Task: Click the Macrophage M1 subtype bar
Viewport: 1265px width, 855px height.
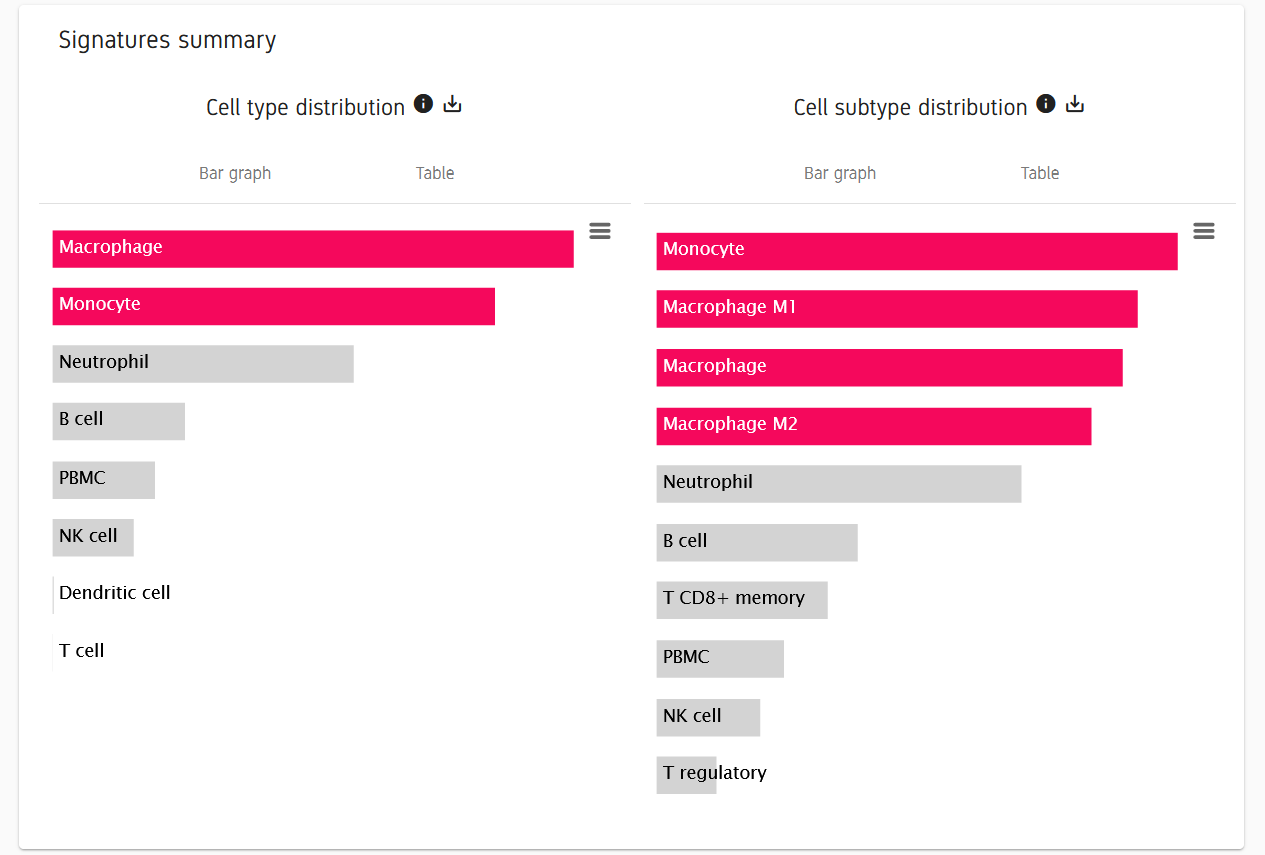Action: [x=897, y=309]
